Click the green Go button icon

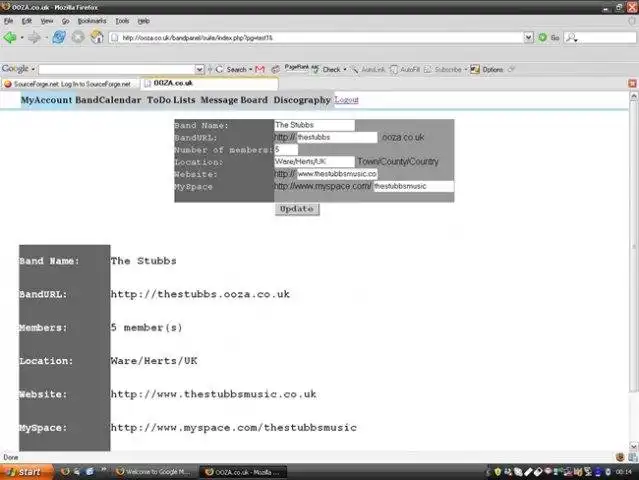pos(542,37)
